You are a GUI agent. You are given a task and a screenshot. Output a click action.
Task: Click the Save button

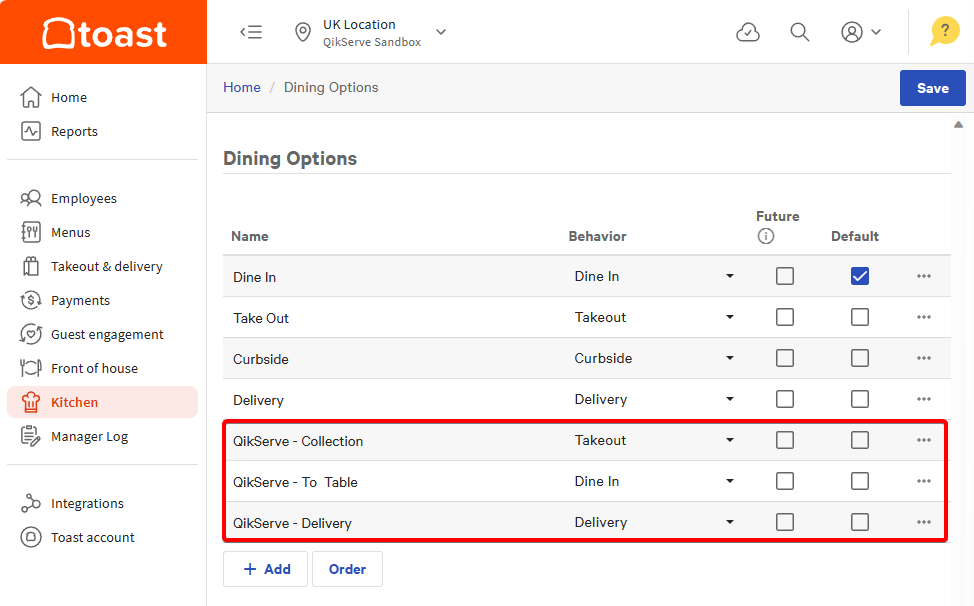(932, 88)
